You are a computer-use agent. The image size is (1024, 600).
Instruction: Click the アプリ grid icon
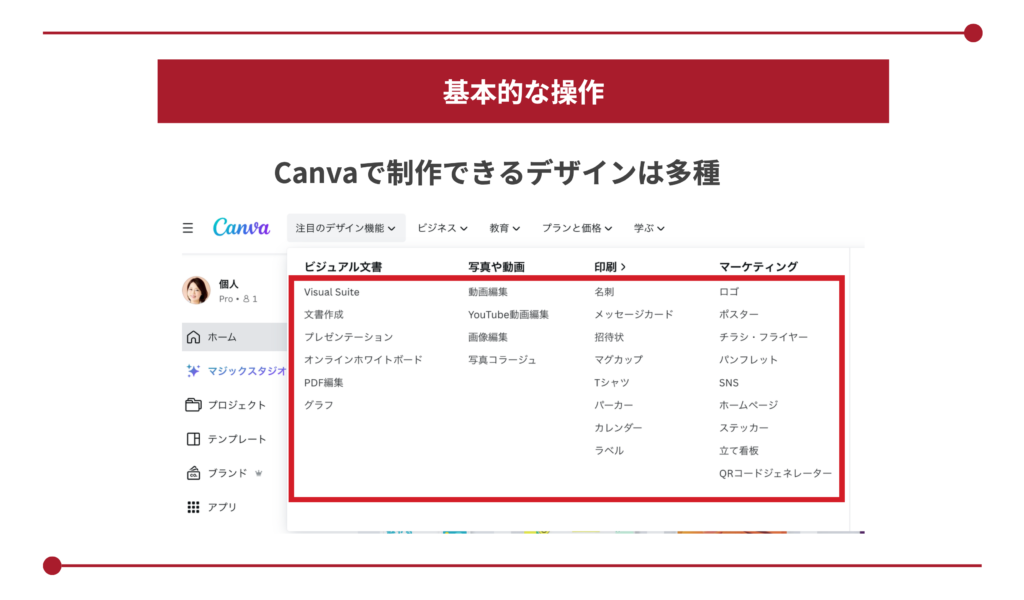[193, 507]
